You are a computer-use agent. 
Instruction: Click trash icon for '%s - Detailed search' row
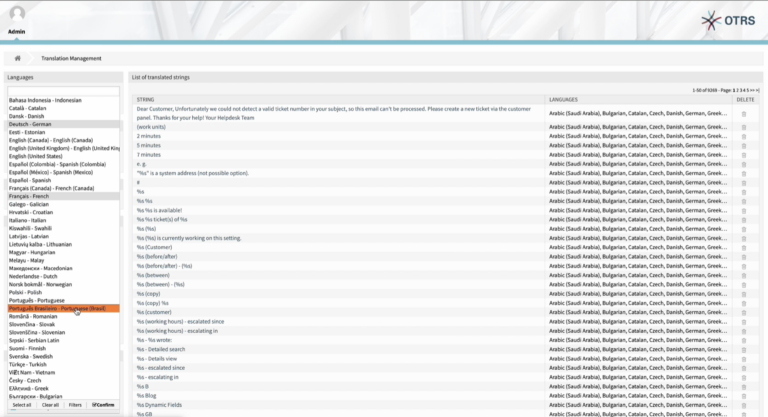[x=744, y=350]
